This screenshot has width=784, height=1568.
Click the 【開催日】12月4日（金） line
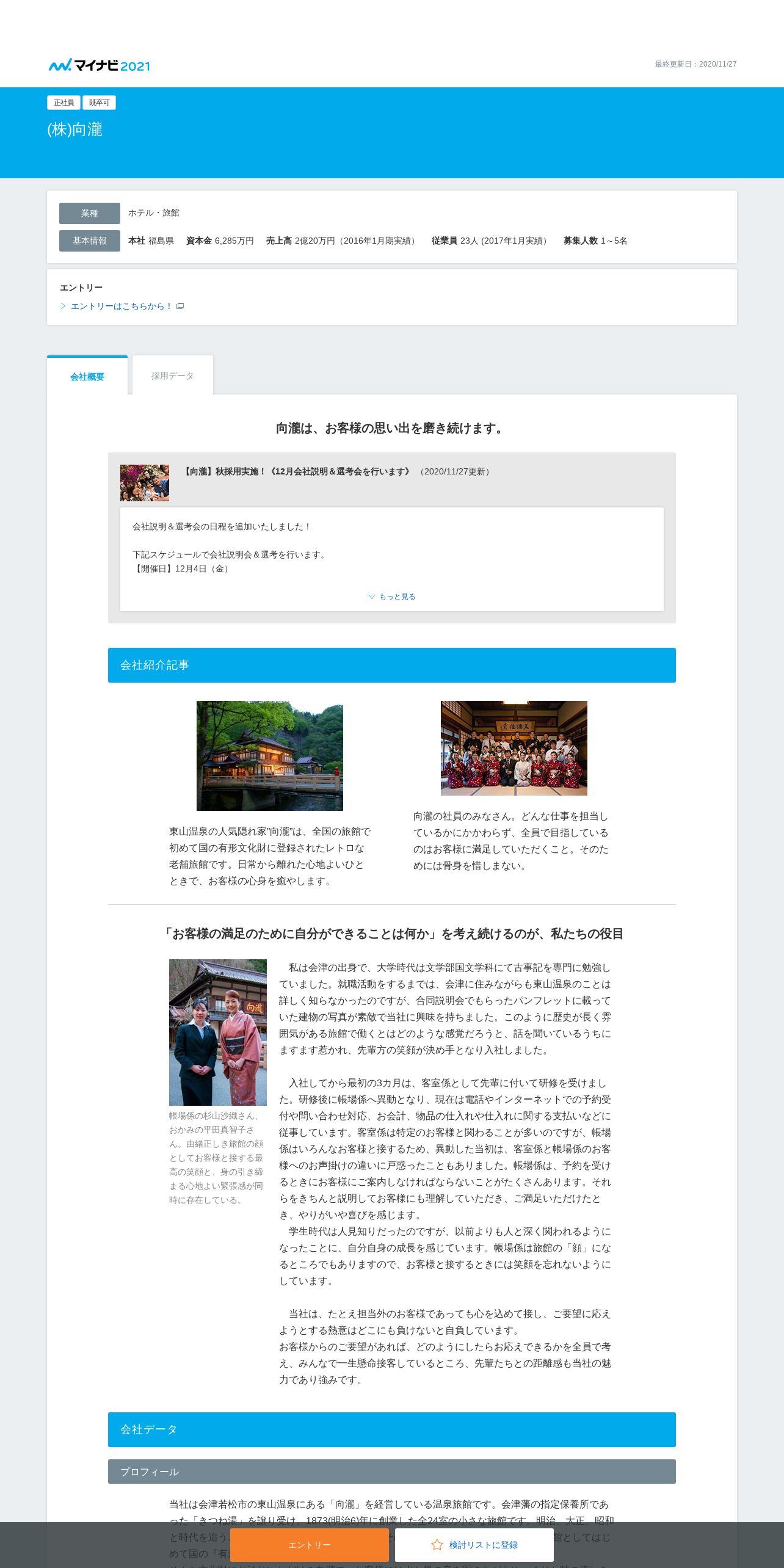(183, 568)
